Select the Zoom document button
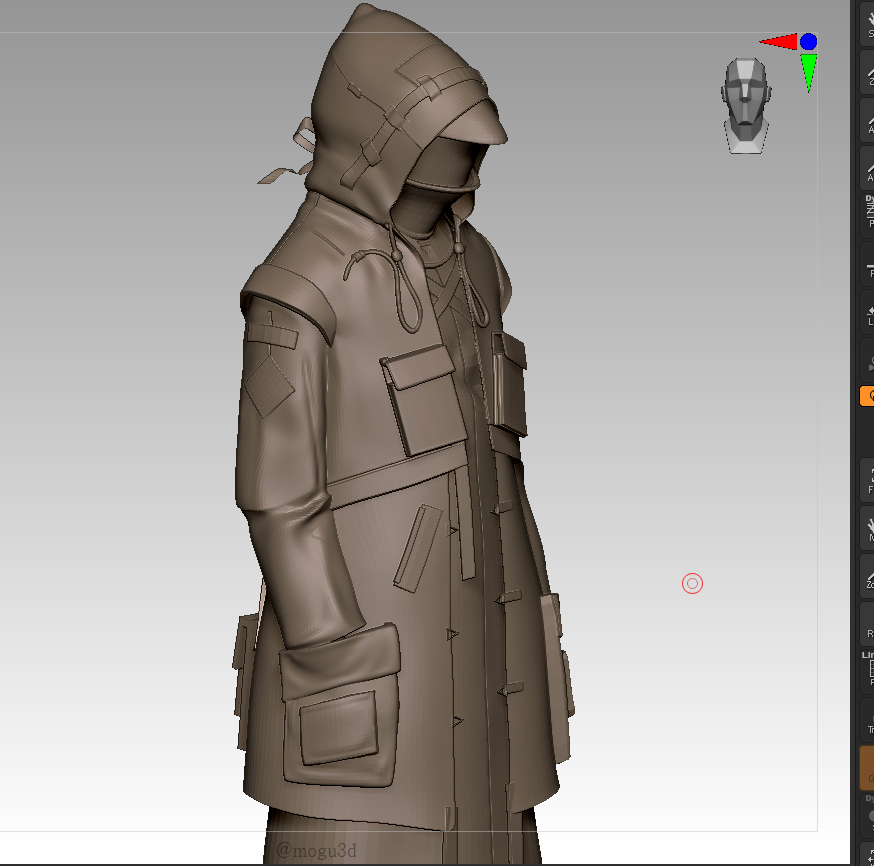 (868, 70)
